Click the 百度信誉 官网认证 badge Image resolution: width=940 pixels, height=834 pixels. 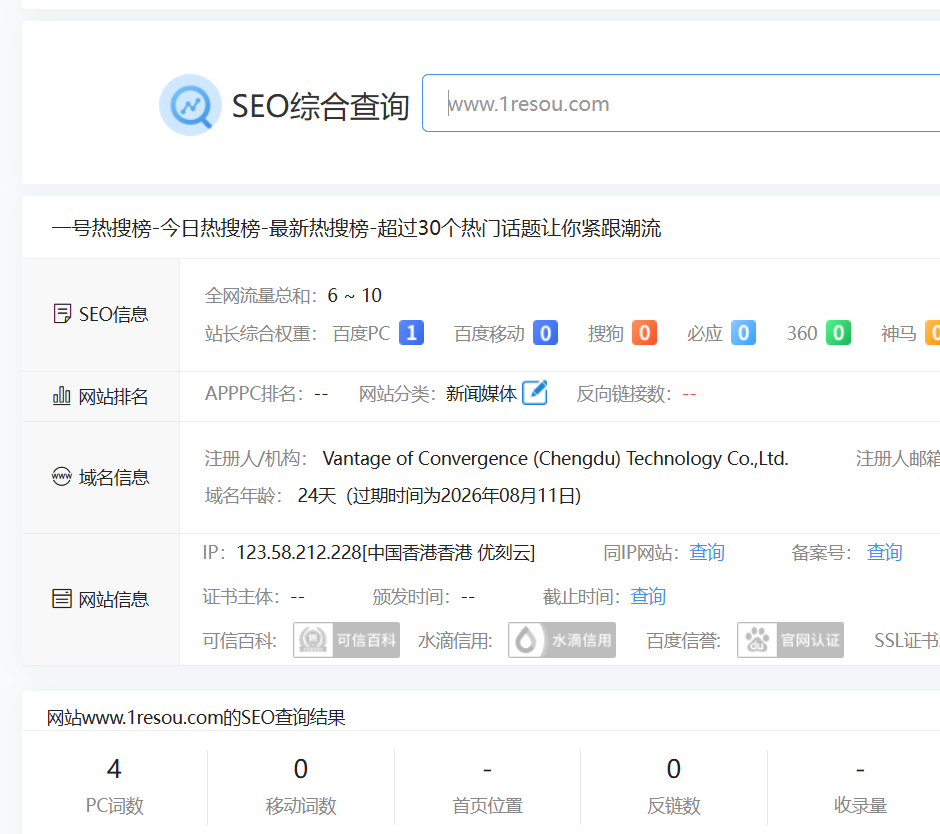point(790,640)
